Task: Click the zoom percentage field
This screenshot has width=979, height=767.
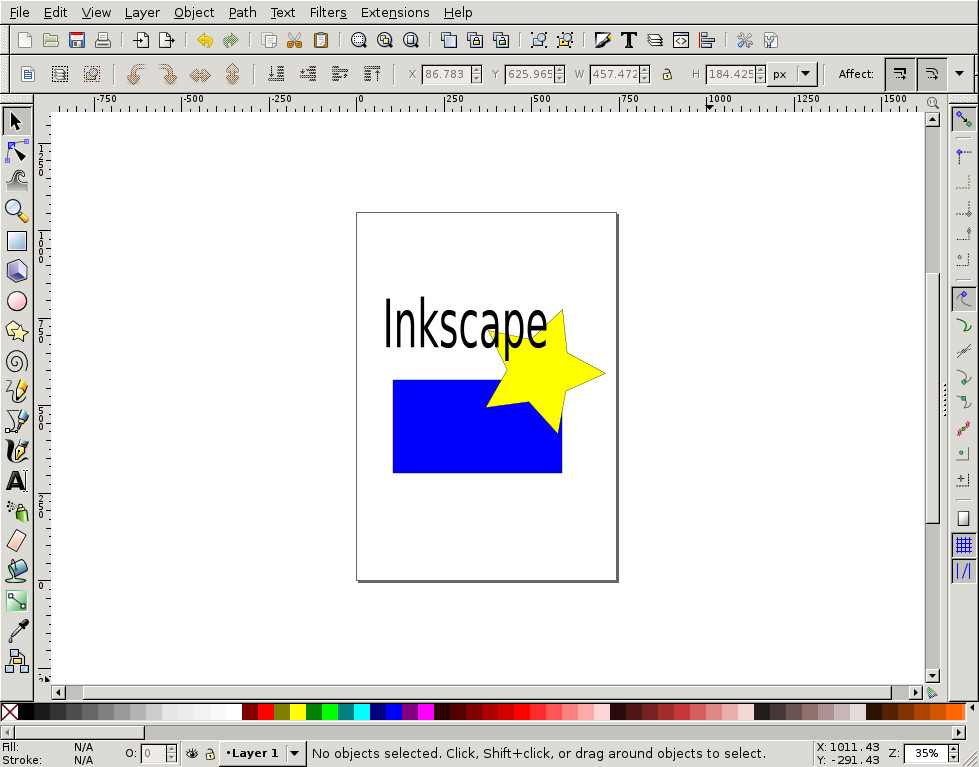Action: pos(925,753)
